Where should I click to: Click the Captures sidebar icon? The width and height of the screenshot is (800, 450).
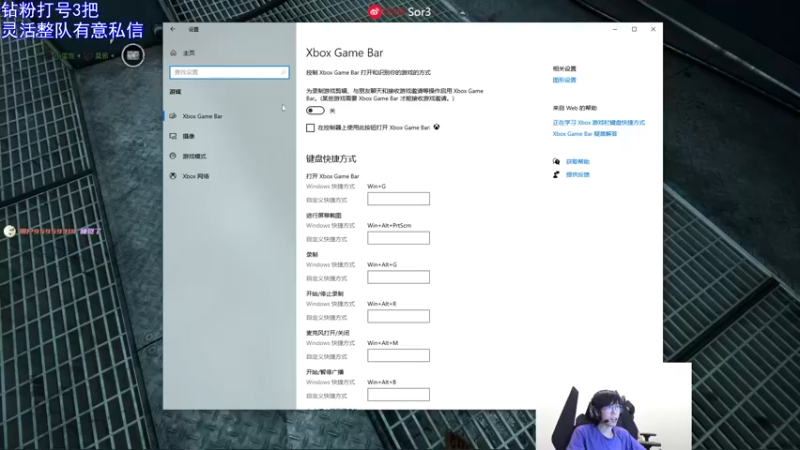click(173, 136)
